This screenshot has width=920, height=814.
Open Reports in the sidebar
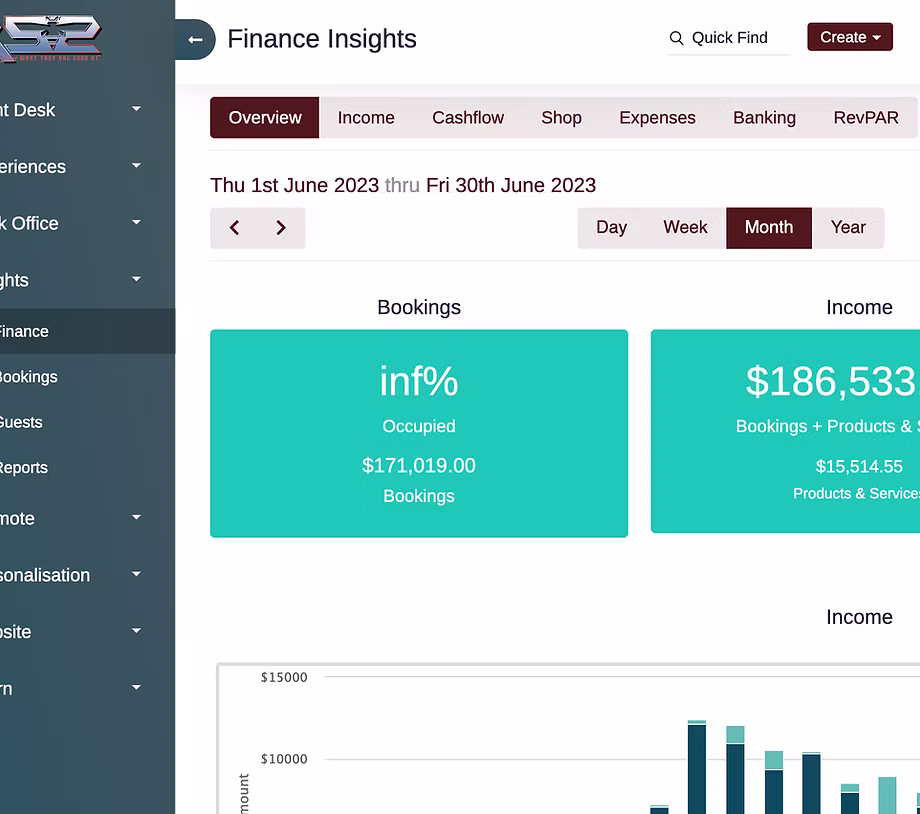tap(23, 468)
